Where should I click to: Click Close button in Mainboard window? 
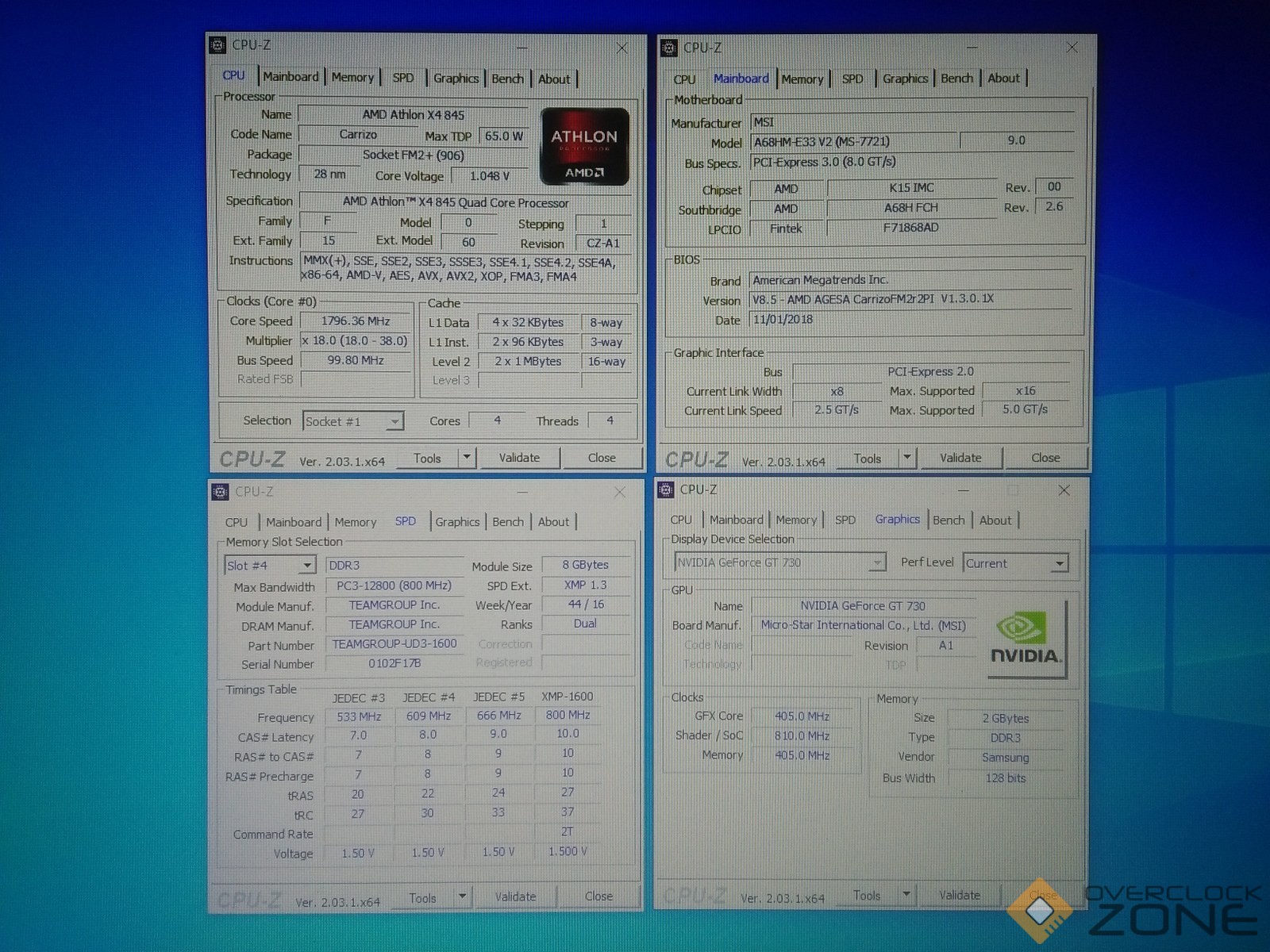(x=1045, y=458)
